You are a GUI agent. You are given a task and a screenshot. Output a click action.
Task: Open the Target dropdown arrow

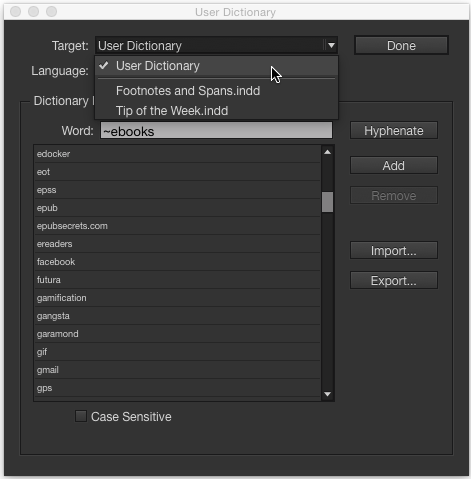(331, 45)
